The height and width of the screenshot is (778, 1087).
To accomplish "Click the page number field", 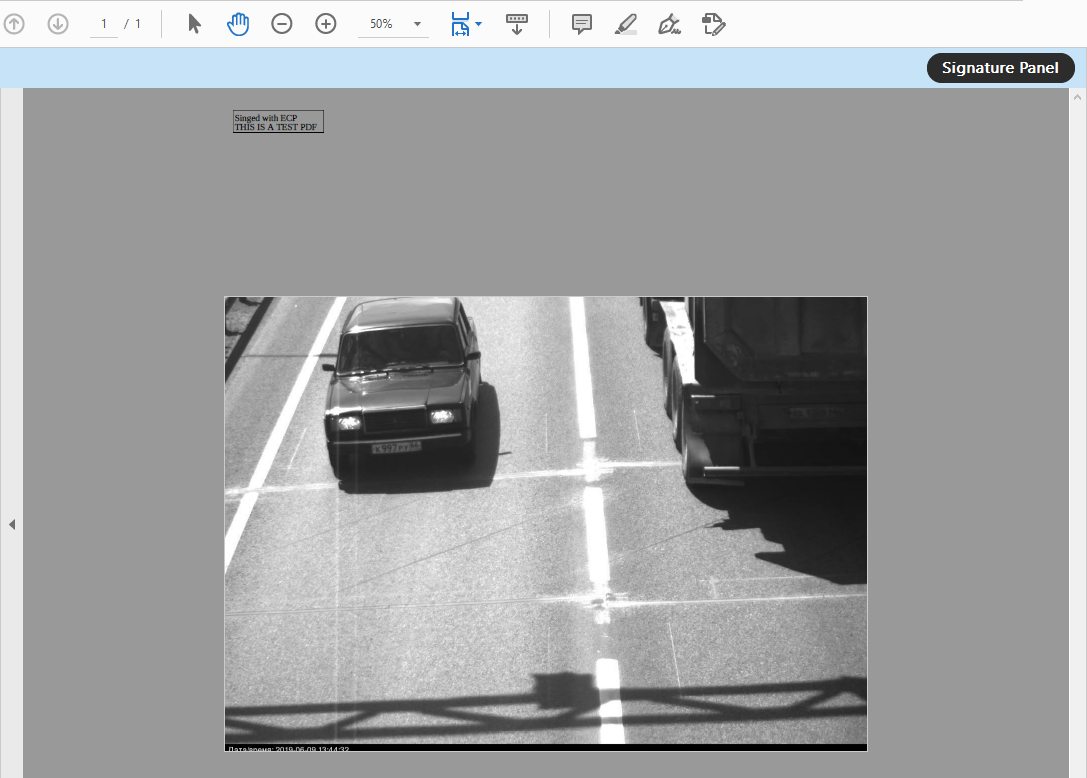I will (x=104, y=24).
